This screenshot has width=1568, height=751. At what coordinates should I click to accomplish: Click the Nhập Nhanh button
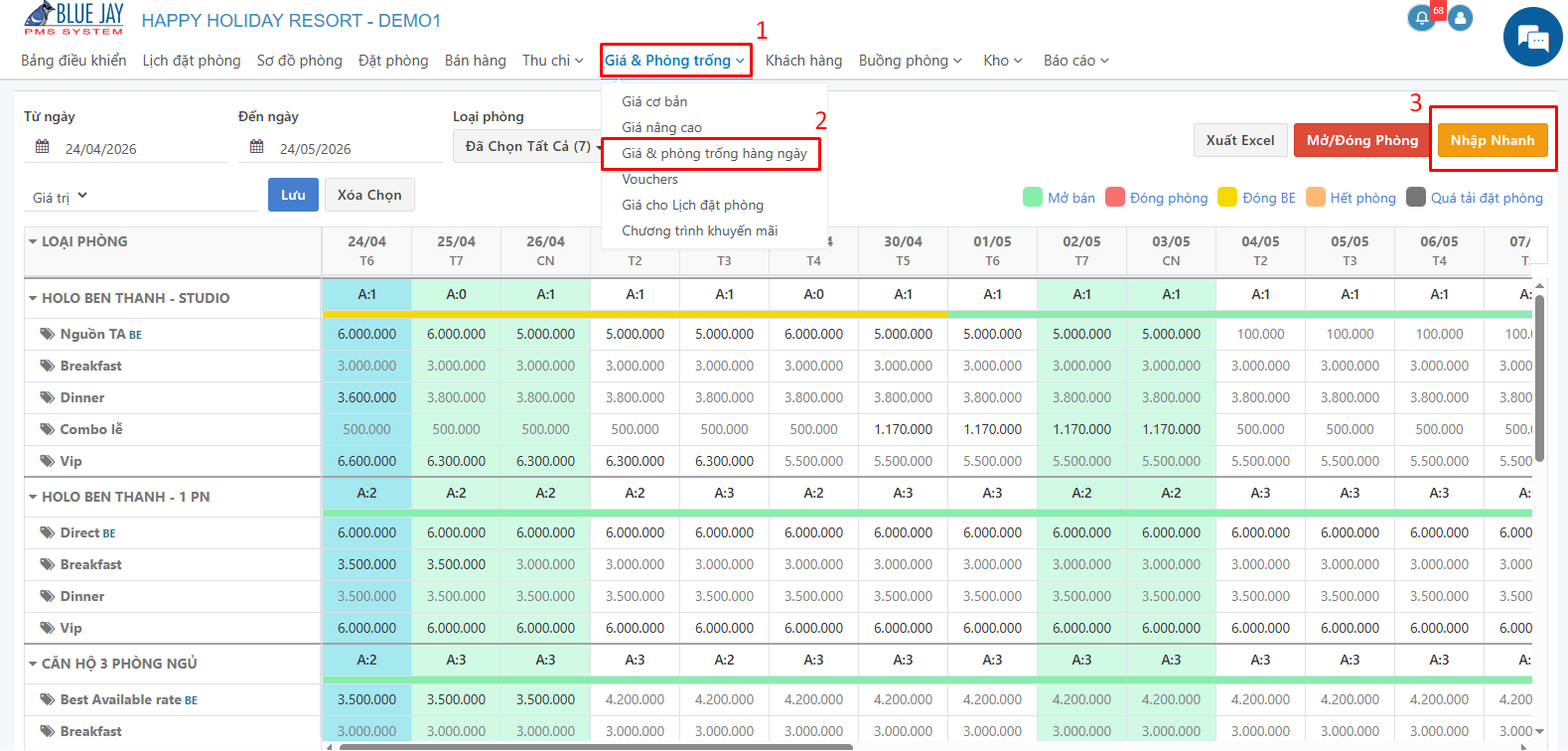(1493, 140)
